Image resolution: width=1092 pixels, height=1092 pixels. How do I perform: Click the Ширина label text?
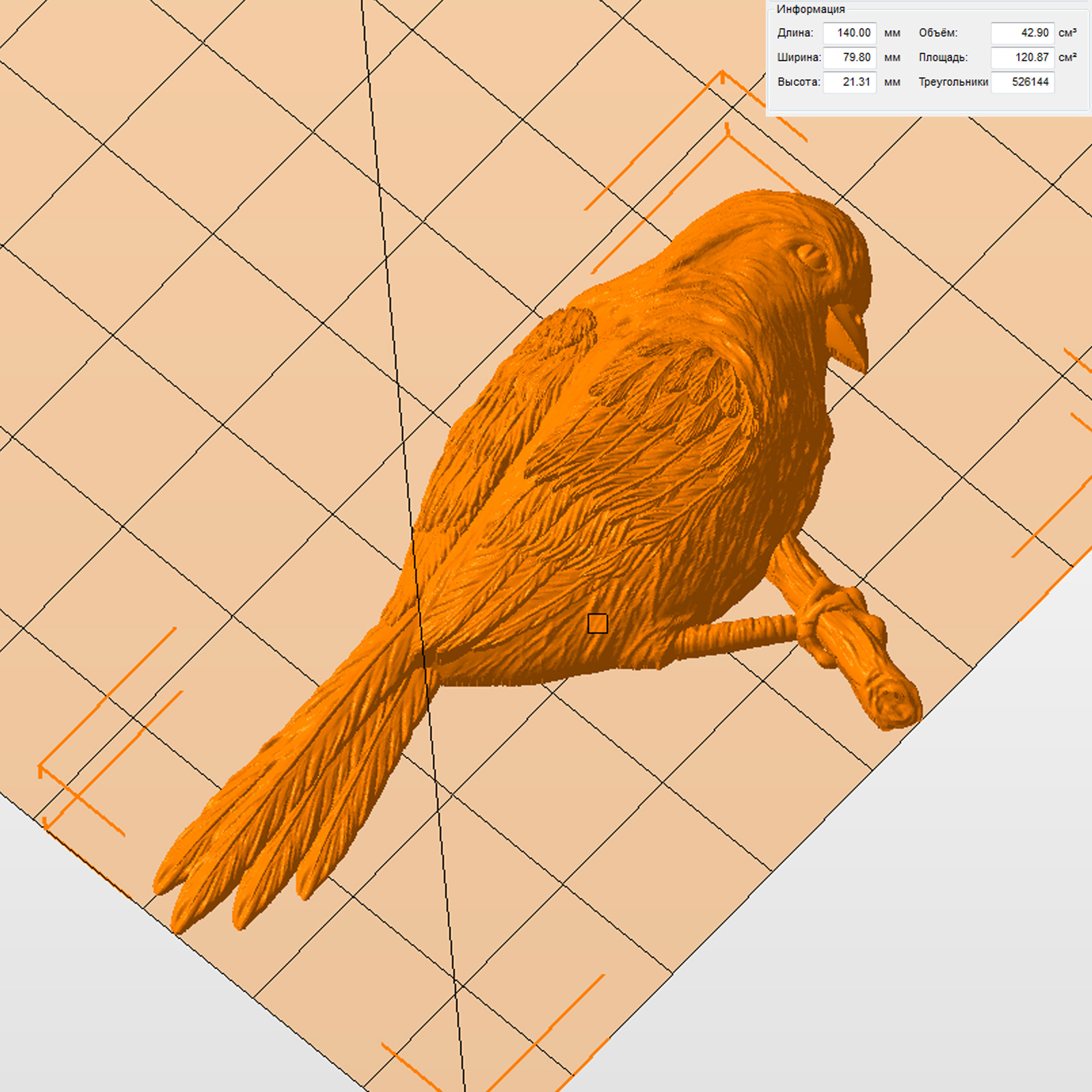[799, 57]
